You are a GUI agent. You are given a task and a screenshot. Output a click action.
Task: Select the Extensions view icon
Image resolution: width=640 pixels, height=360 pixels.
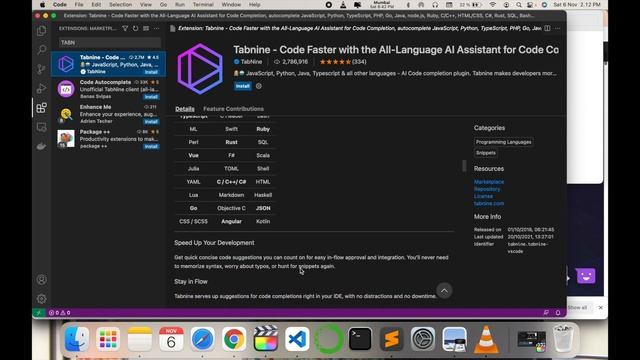tap(41, 108)
